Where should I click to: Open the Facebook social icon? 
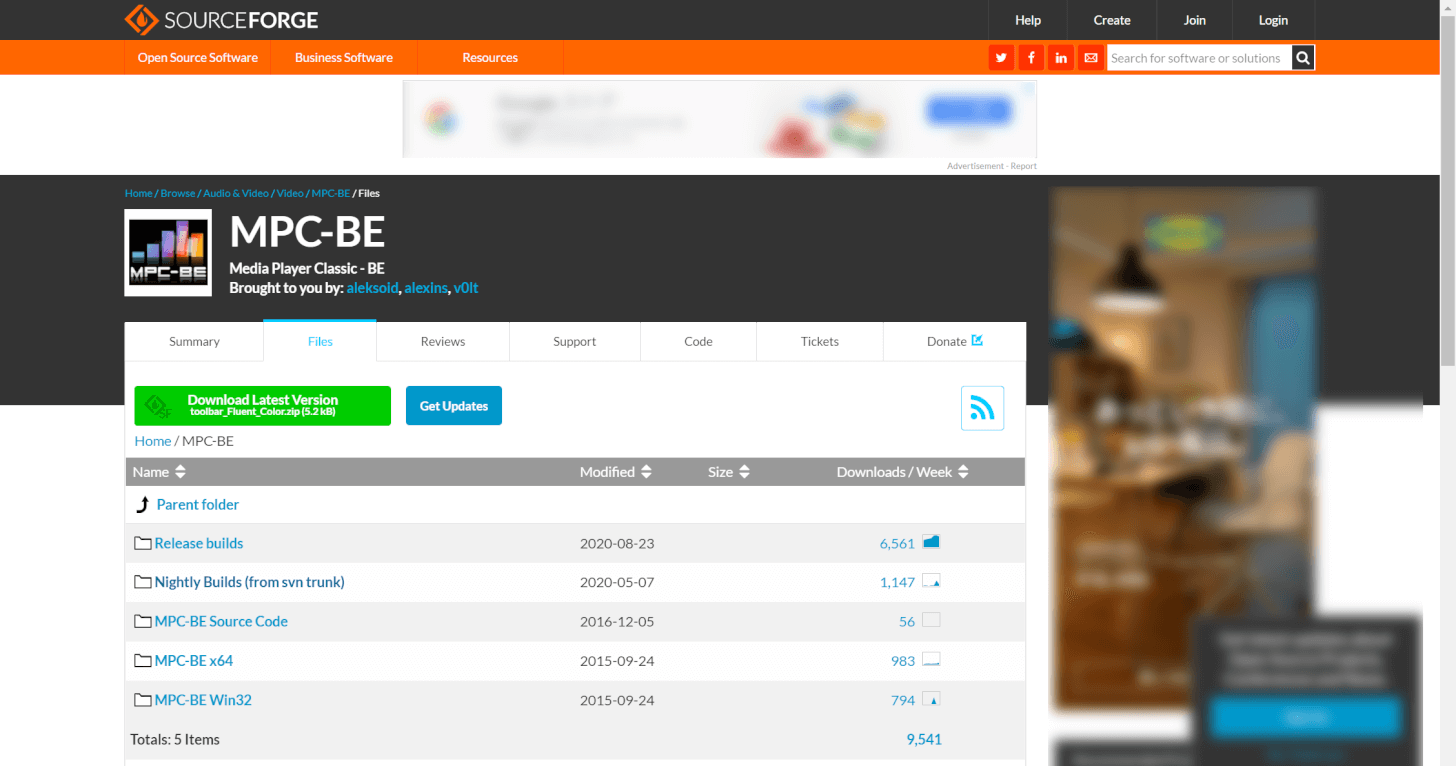1031,58
